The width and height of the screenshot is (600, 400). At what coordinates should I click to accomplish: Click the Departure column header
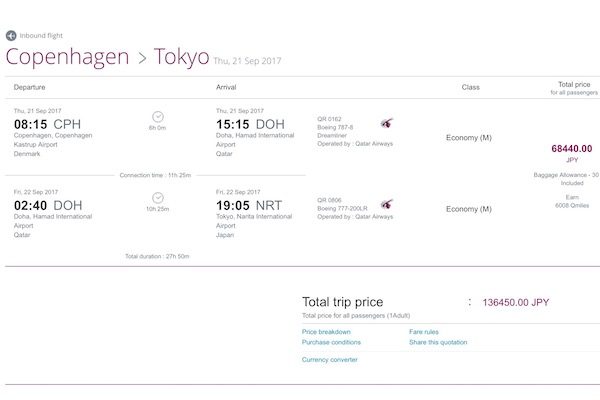point(29,87)
